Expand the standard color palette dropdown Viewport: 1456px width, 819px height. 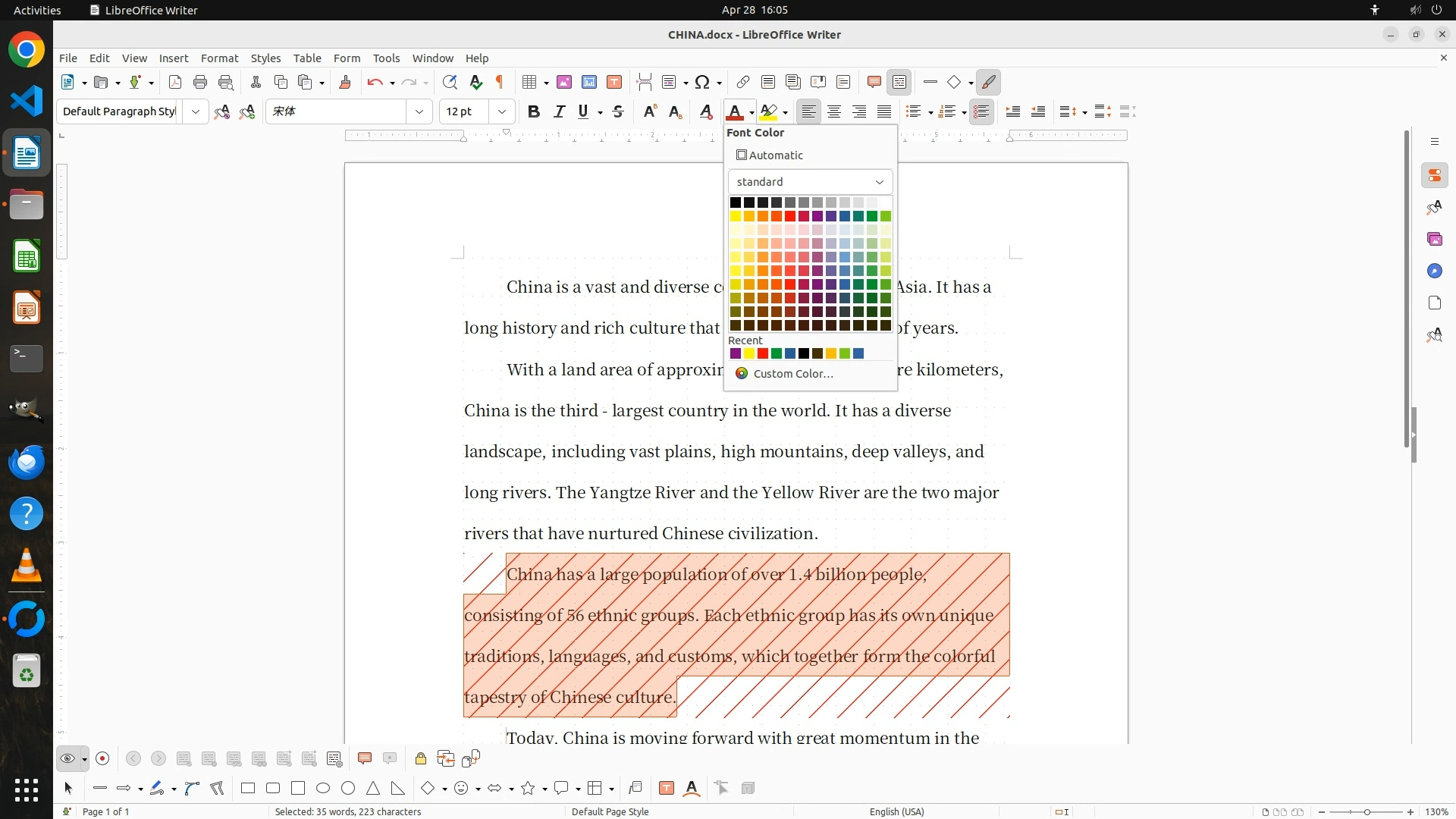tap(879, 182)
